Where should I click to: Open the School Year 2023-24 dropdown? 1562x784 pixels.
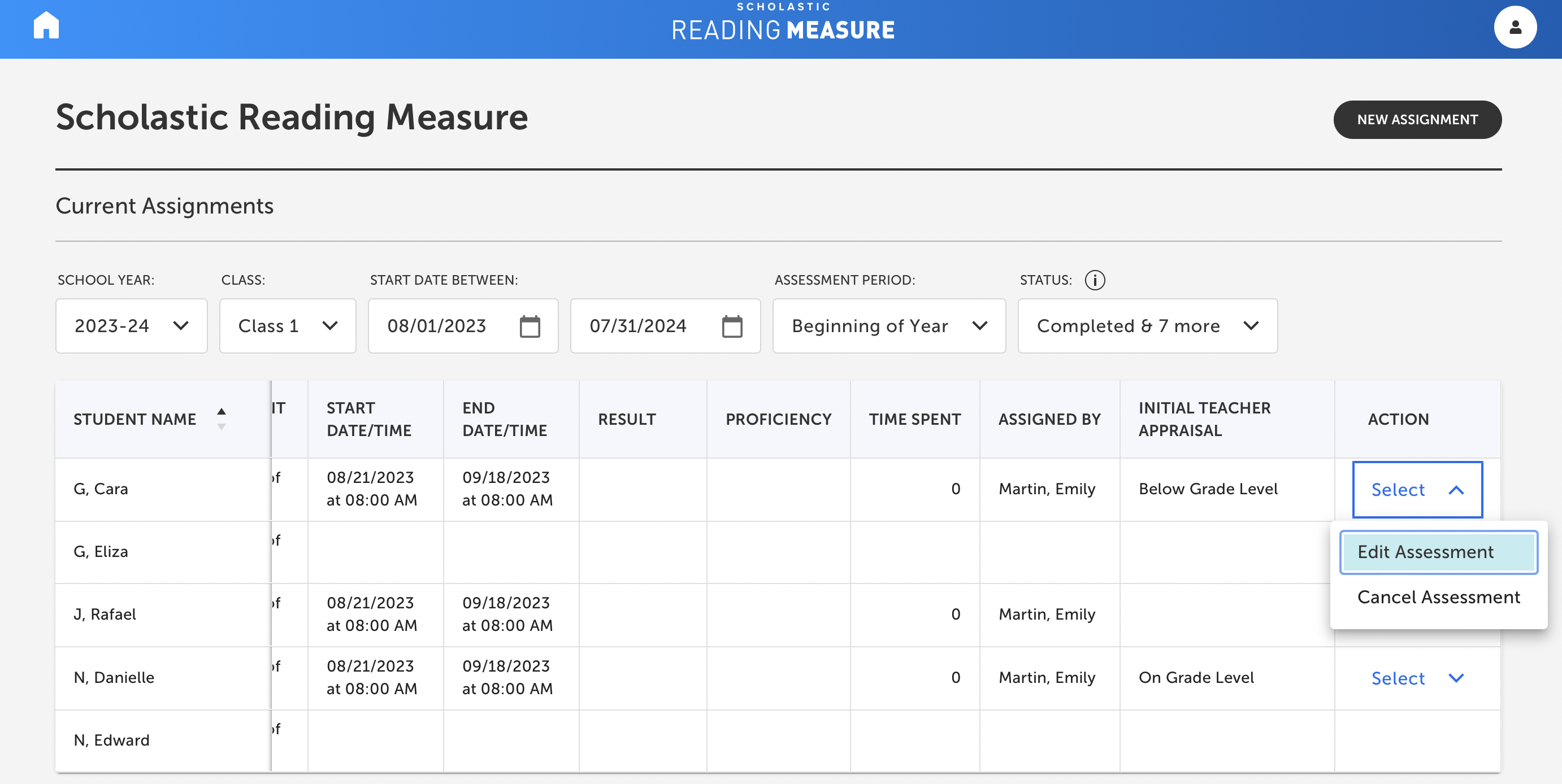click(x=132, y=326)
